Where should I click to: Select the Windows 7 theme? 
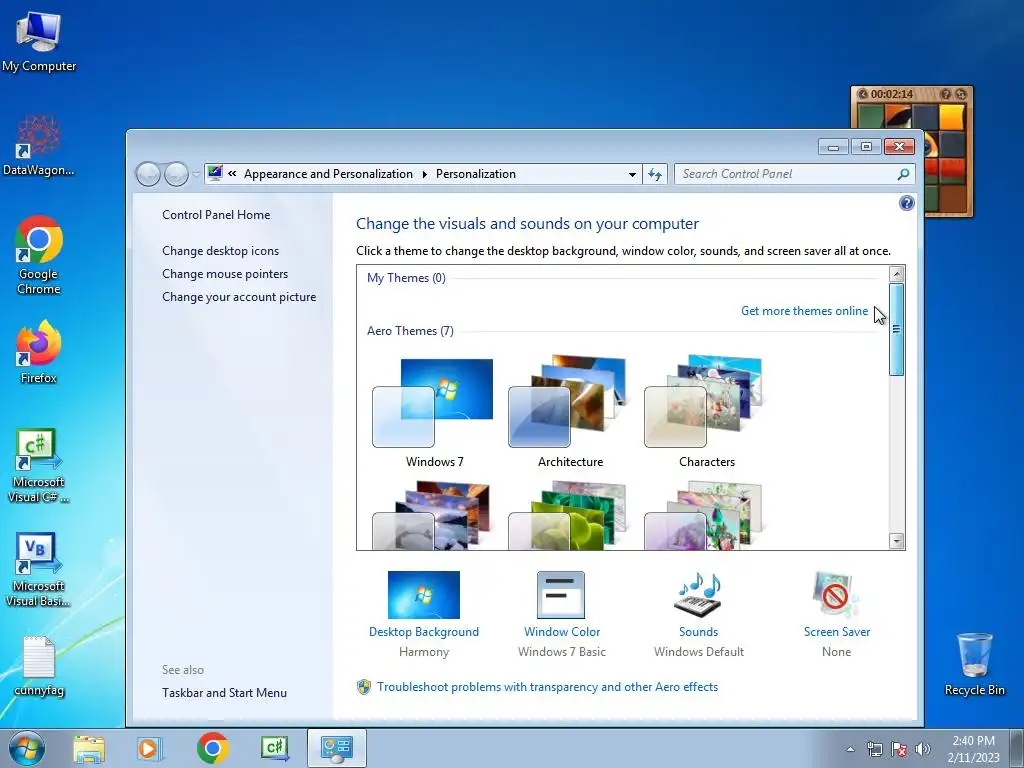tap(434, 413)
